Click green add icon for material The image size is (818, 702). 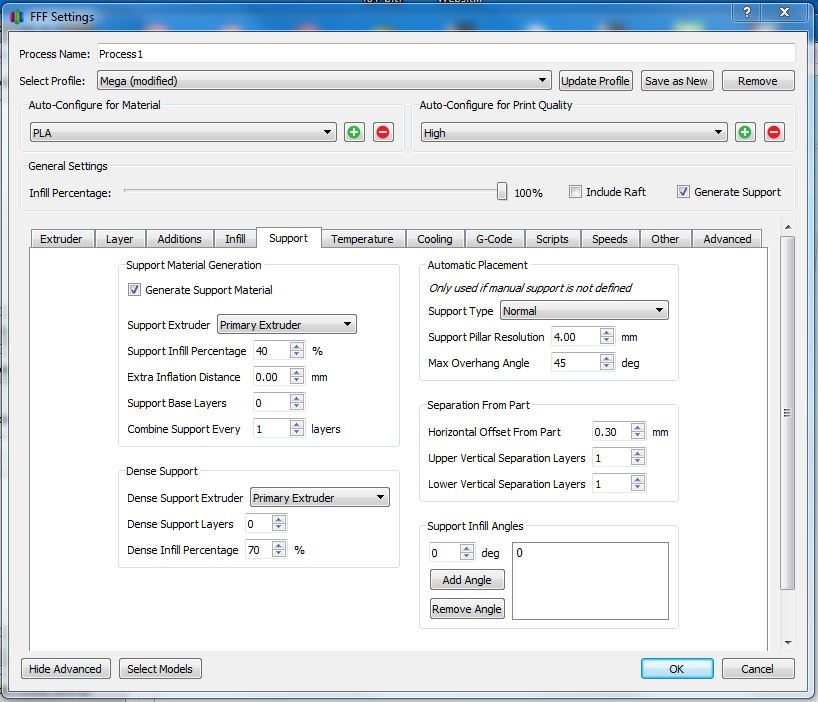click(x=354, y=132)
